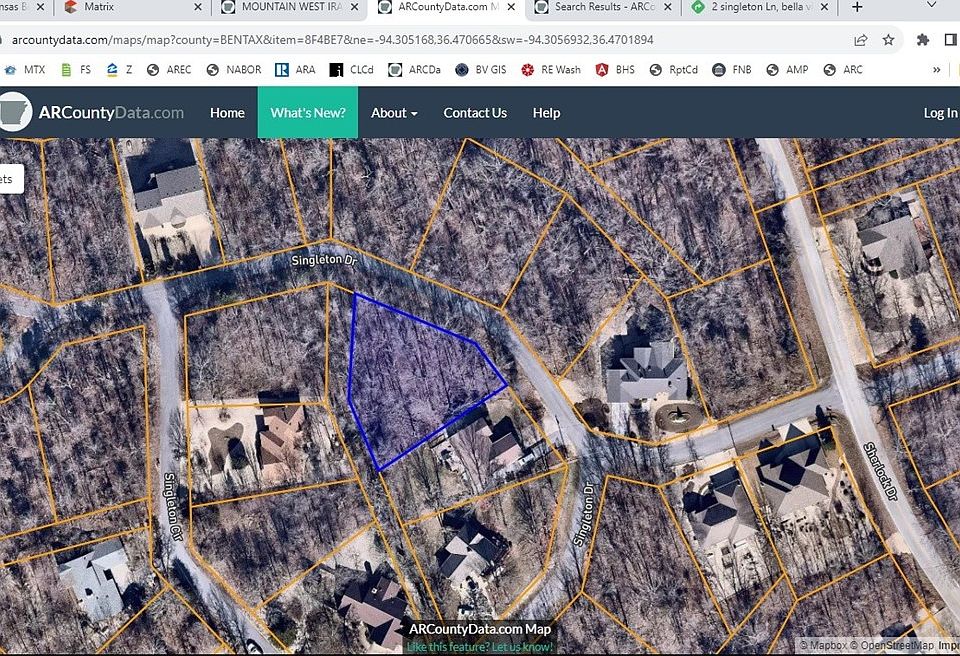Show more bookmarks with the chevron

click(x=937, y=70)
